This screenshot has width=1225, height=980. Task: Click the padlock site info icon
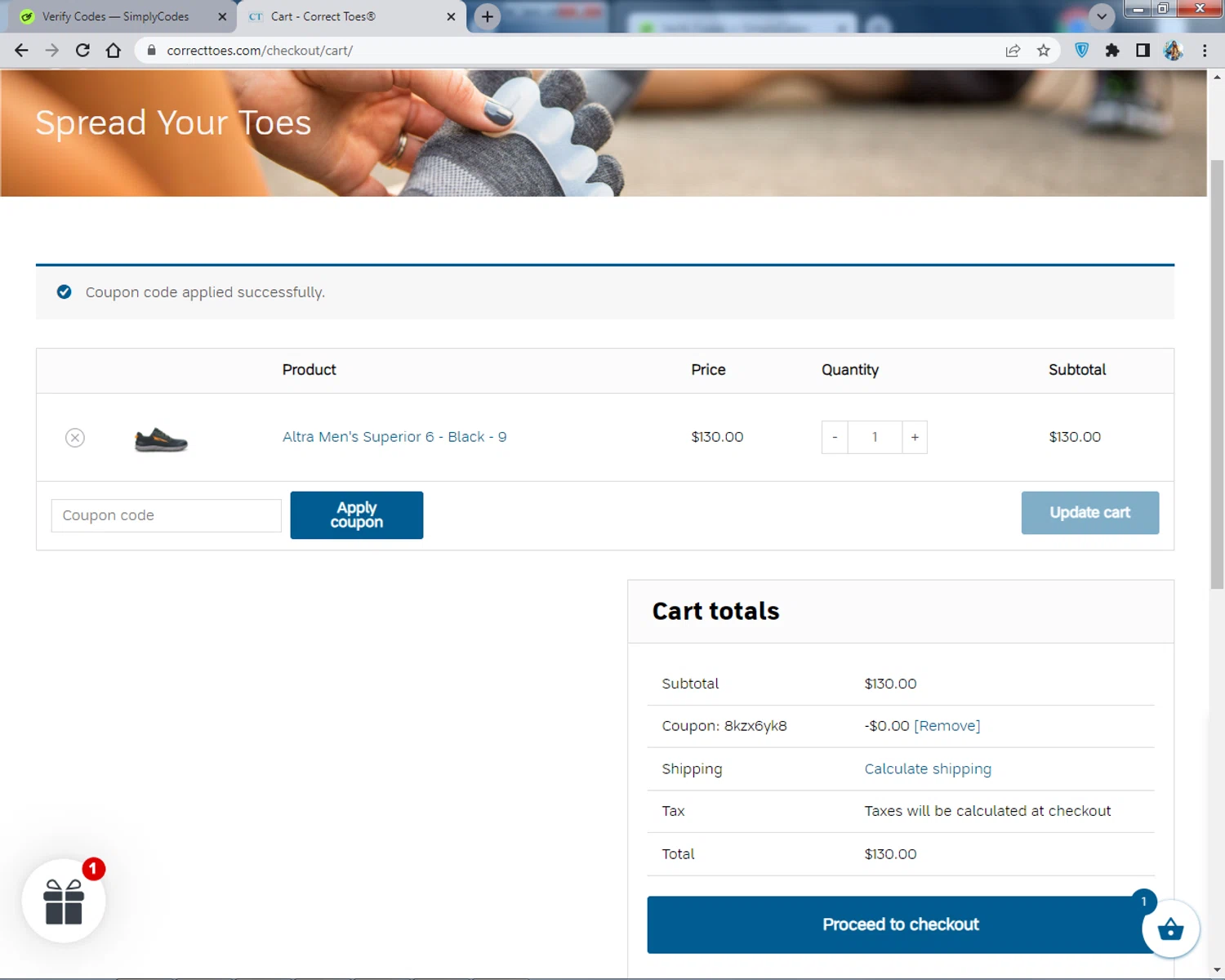coord(151,51)
